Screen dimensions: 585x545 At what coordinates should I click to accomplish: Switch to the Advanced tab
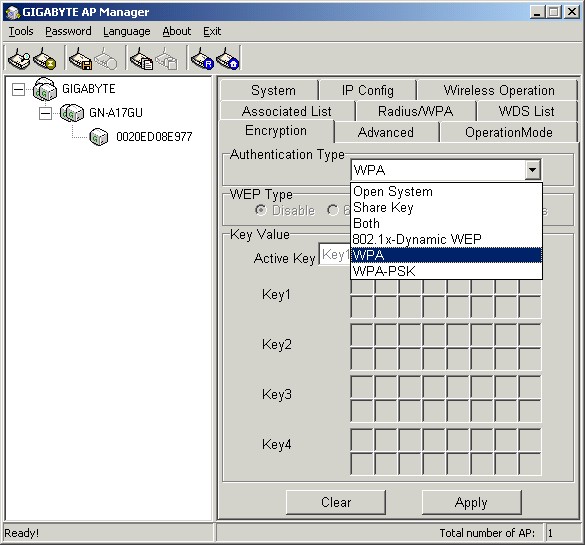386,132
